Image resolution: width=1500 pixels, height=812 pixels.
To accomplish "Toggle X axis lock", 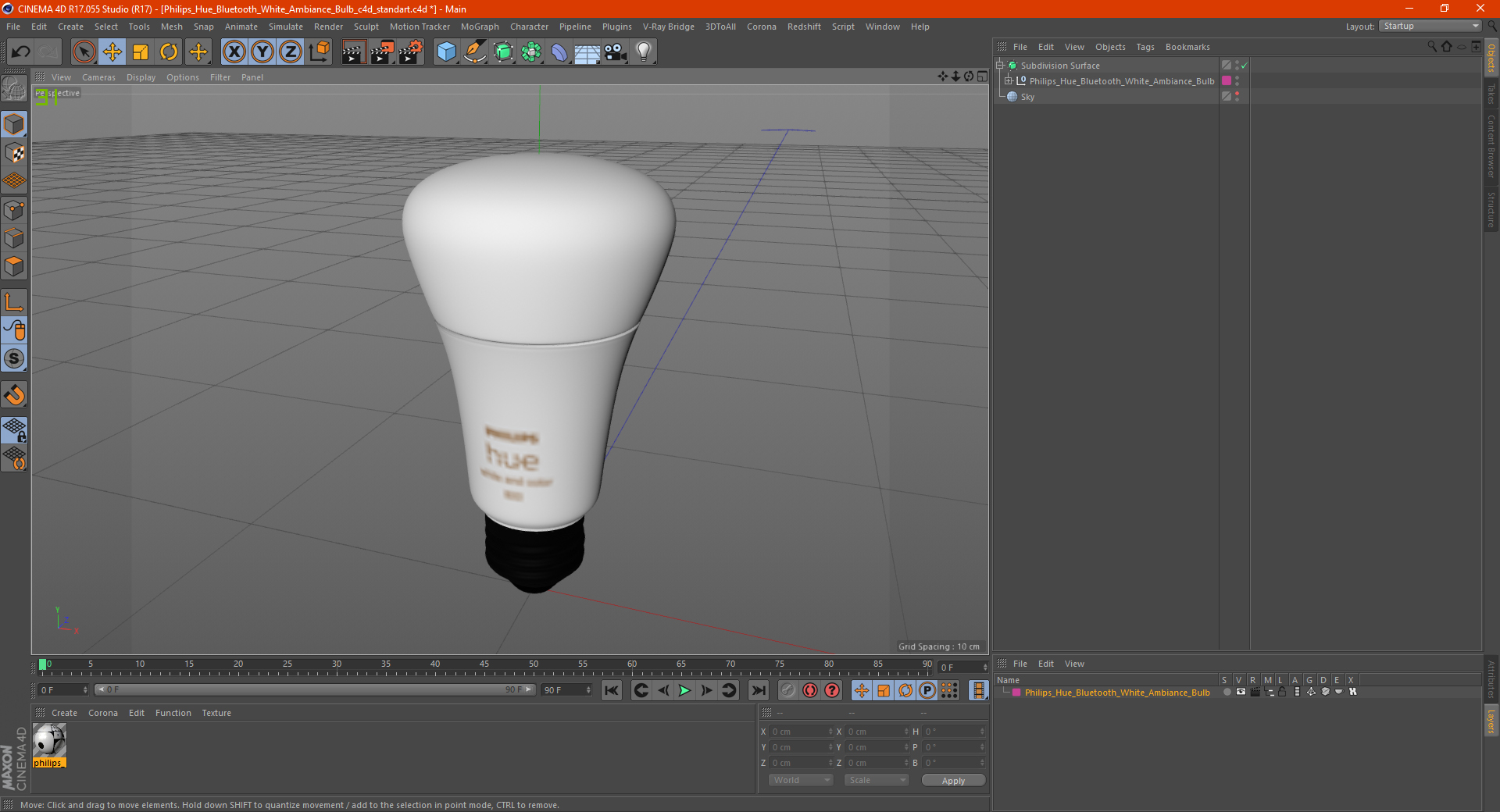I will coord(234,52).
